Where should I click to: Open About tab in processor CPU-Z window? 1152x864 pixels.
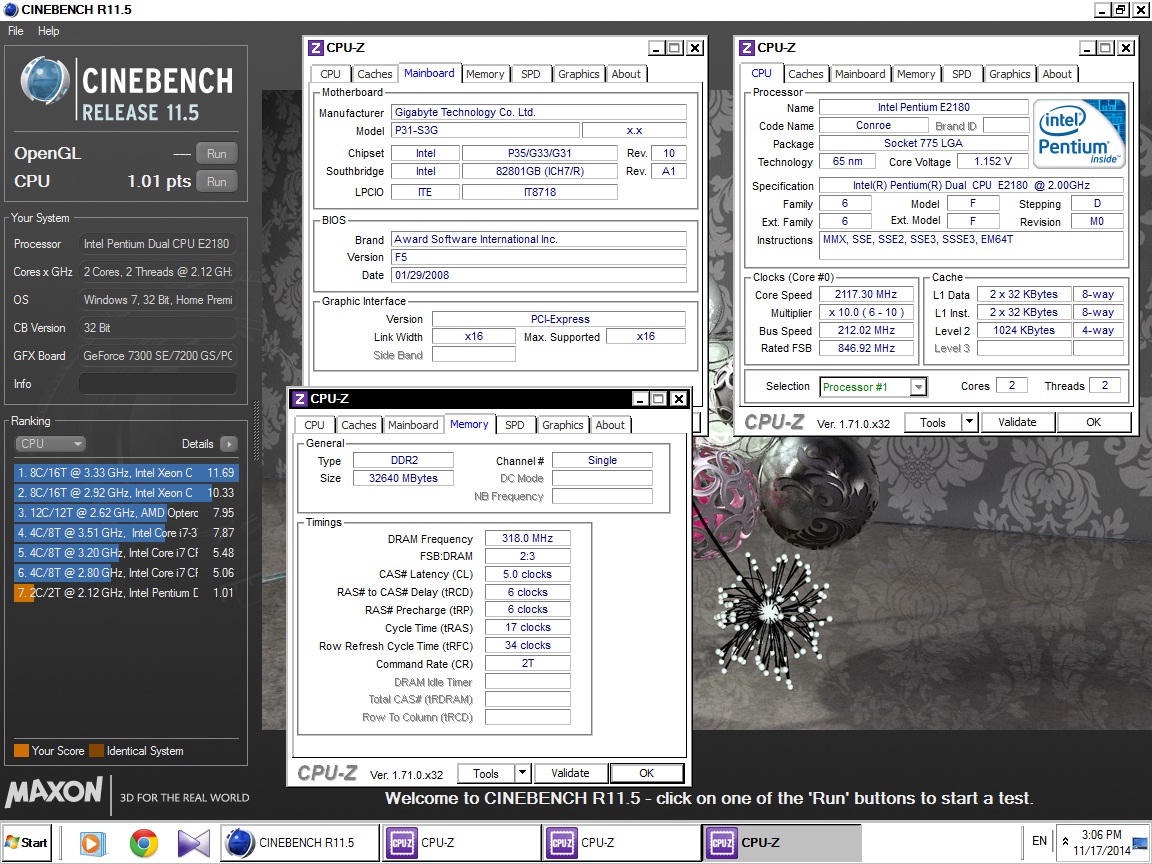tap(1057, 74)
